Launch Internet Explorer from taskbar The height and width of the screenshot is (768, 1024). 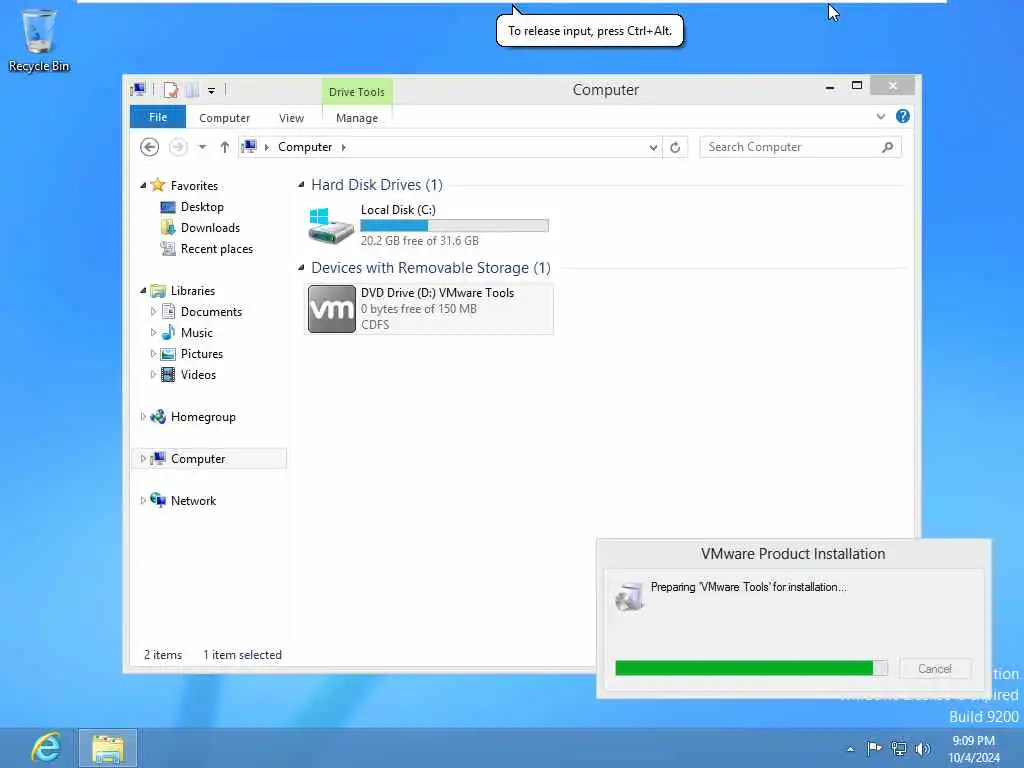coord(46,748)
